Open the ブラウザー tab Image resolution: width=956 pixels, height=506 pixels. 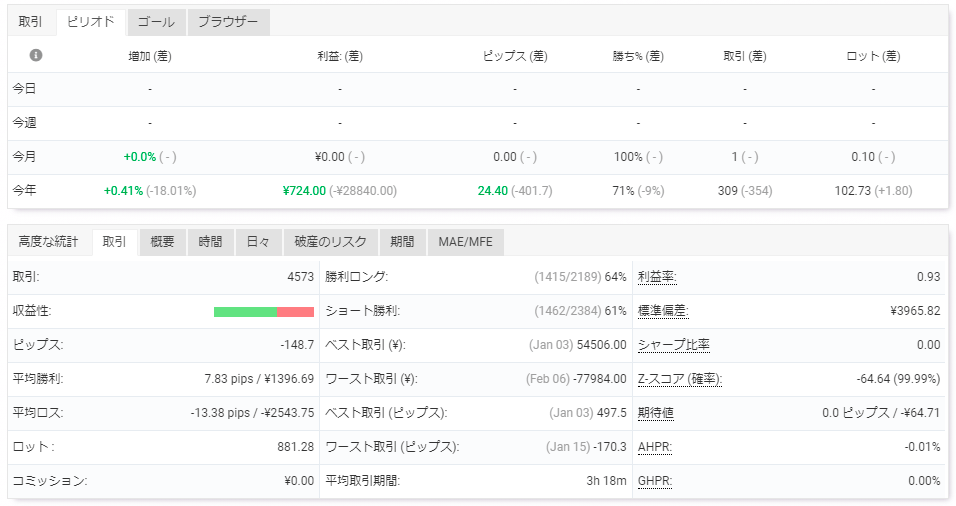pos(229,22)
